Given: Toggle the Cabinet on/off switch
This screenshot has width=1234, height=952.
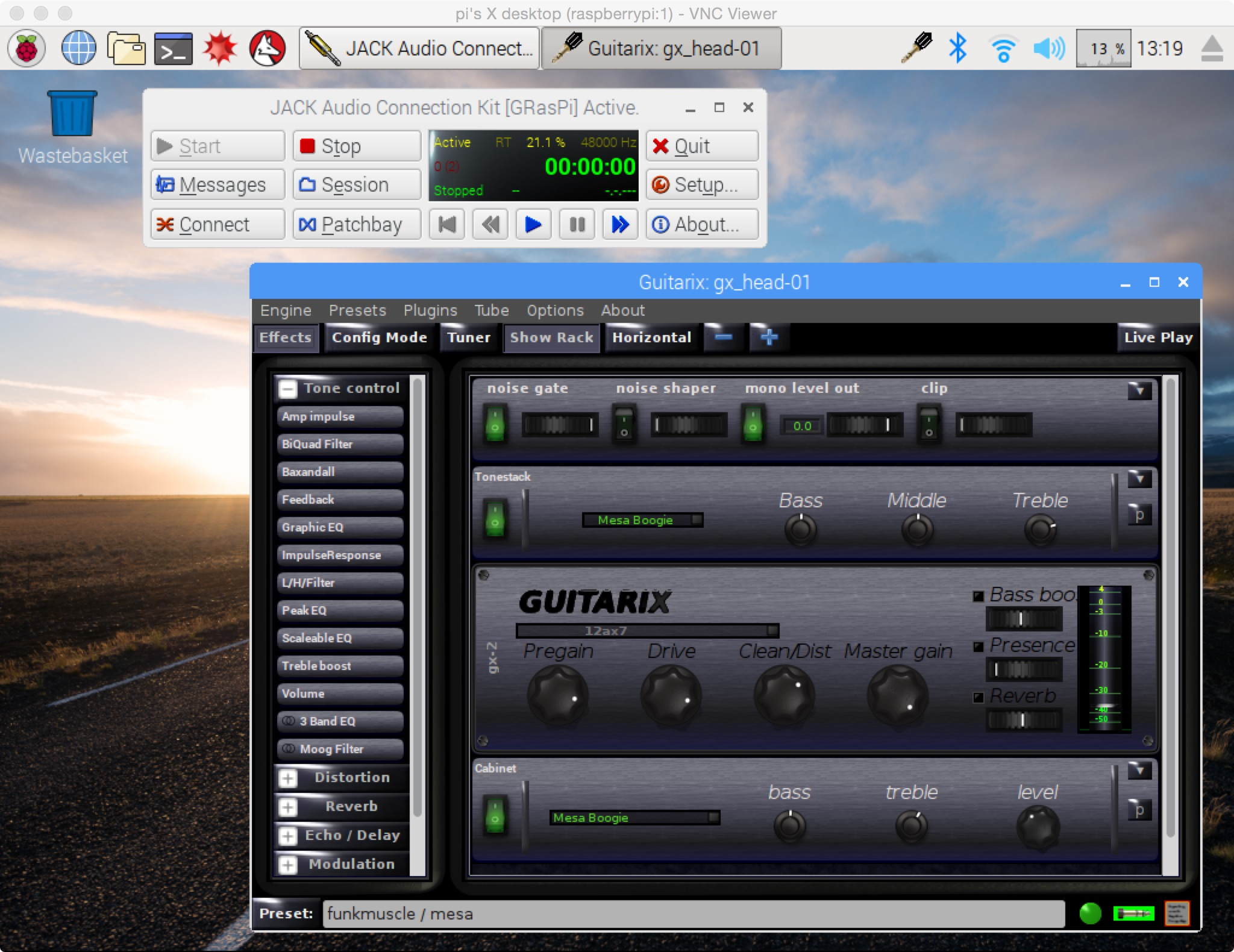Looking at the screenshot, I should click(495, 815).
